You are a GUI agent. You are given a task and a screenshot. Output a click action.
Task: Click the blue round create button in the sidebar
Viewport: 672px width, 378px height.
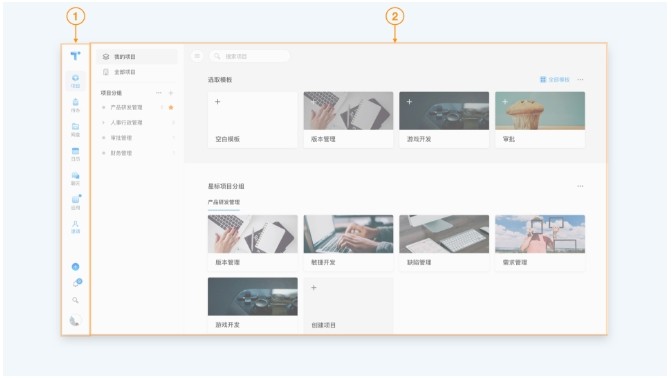(75, 267)
